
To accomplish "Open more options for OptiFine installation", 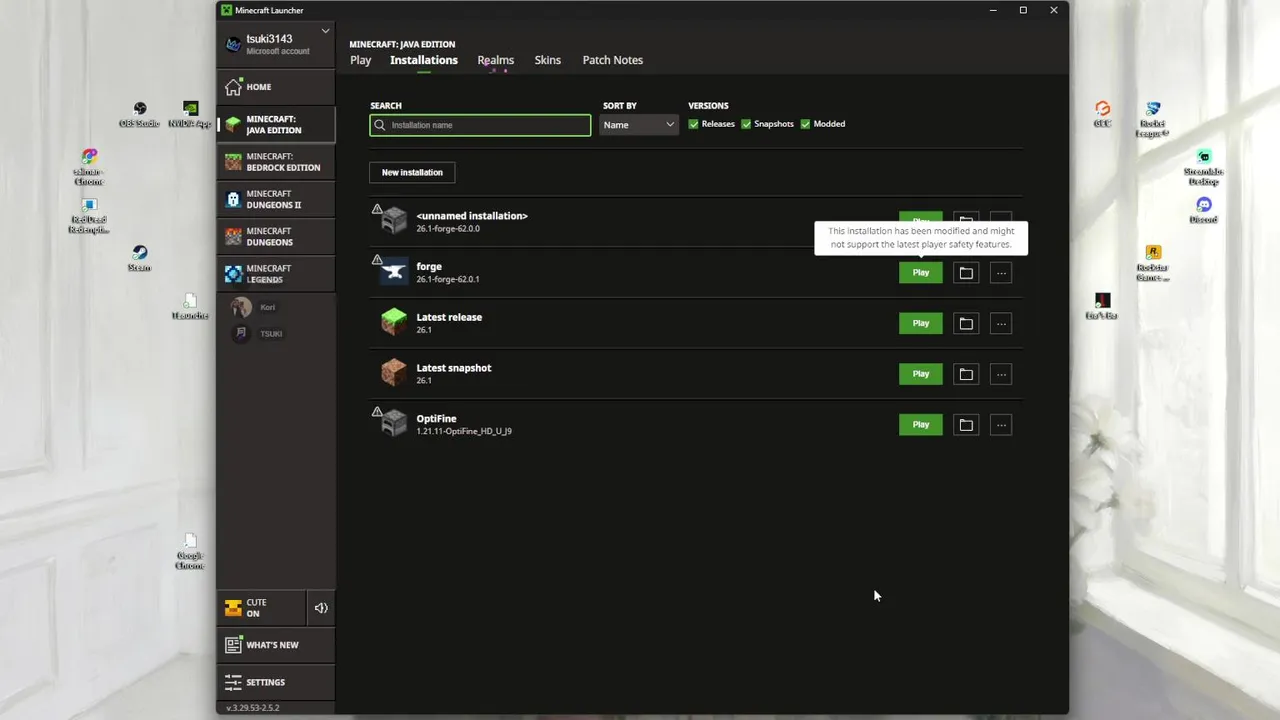I will (x=1001, y=425).
